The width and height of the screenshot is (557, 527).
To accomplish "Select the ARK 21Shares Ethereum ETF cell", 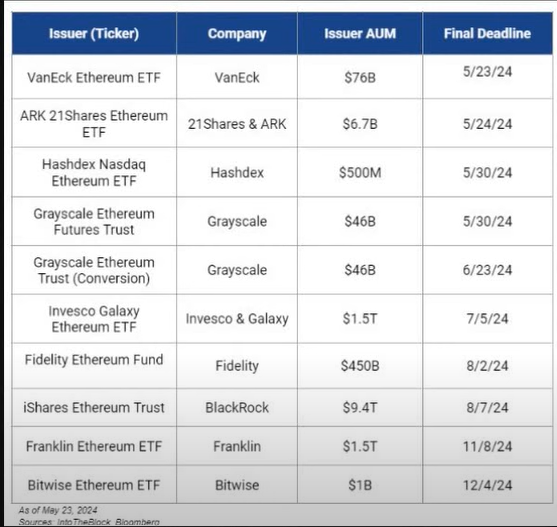I will pos(94,124).
